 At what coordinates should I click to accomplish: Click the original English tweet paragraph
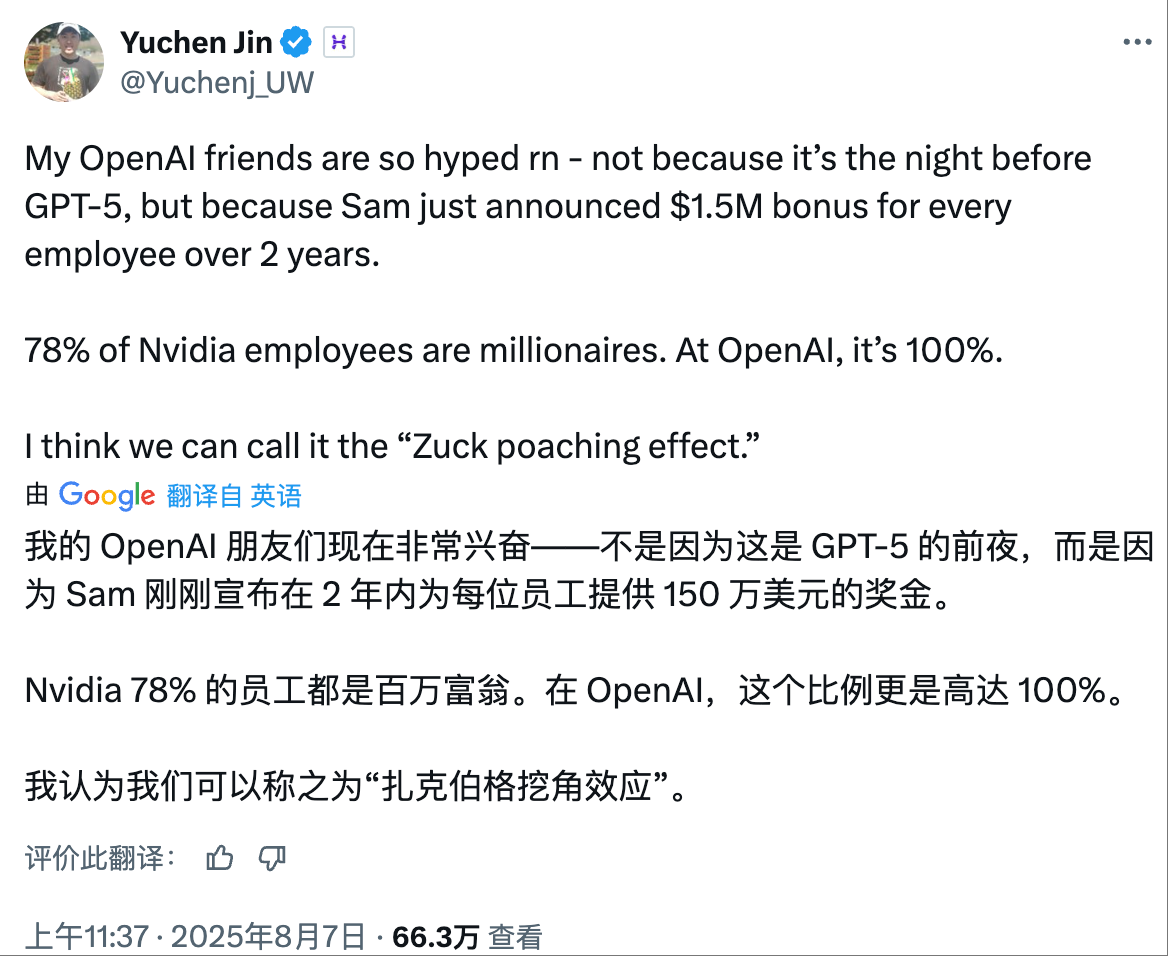click(x=555, y=205)
